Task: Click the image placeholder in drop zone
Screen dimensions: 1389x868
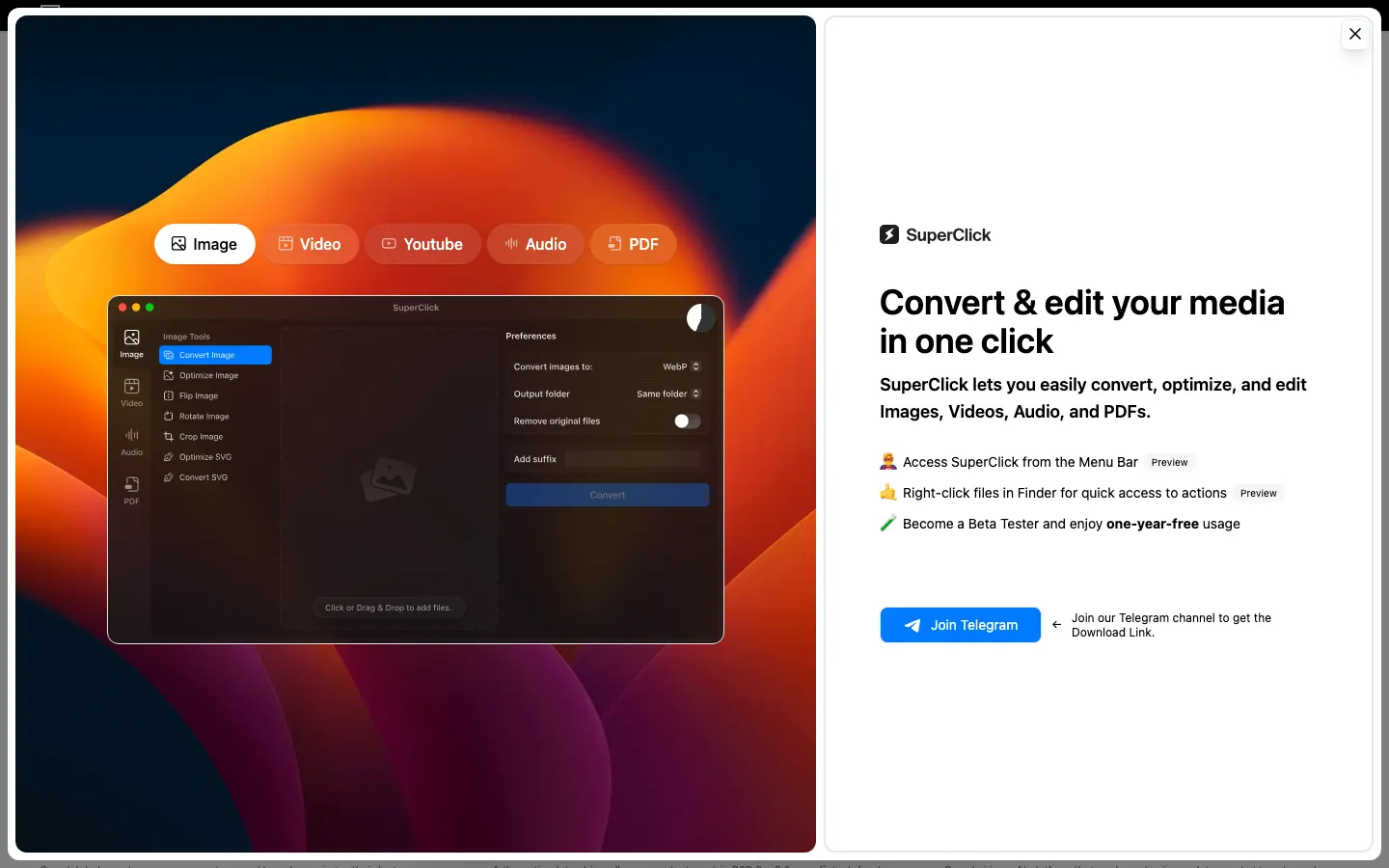Action: [388, 477]
